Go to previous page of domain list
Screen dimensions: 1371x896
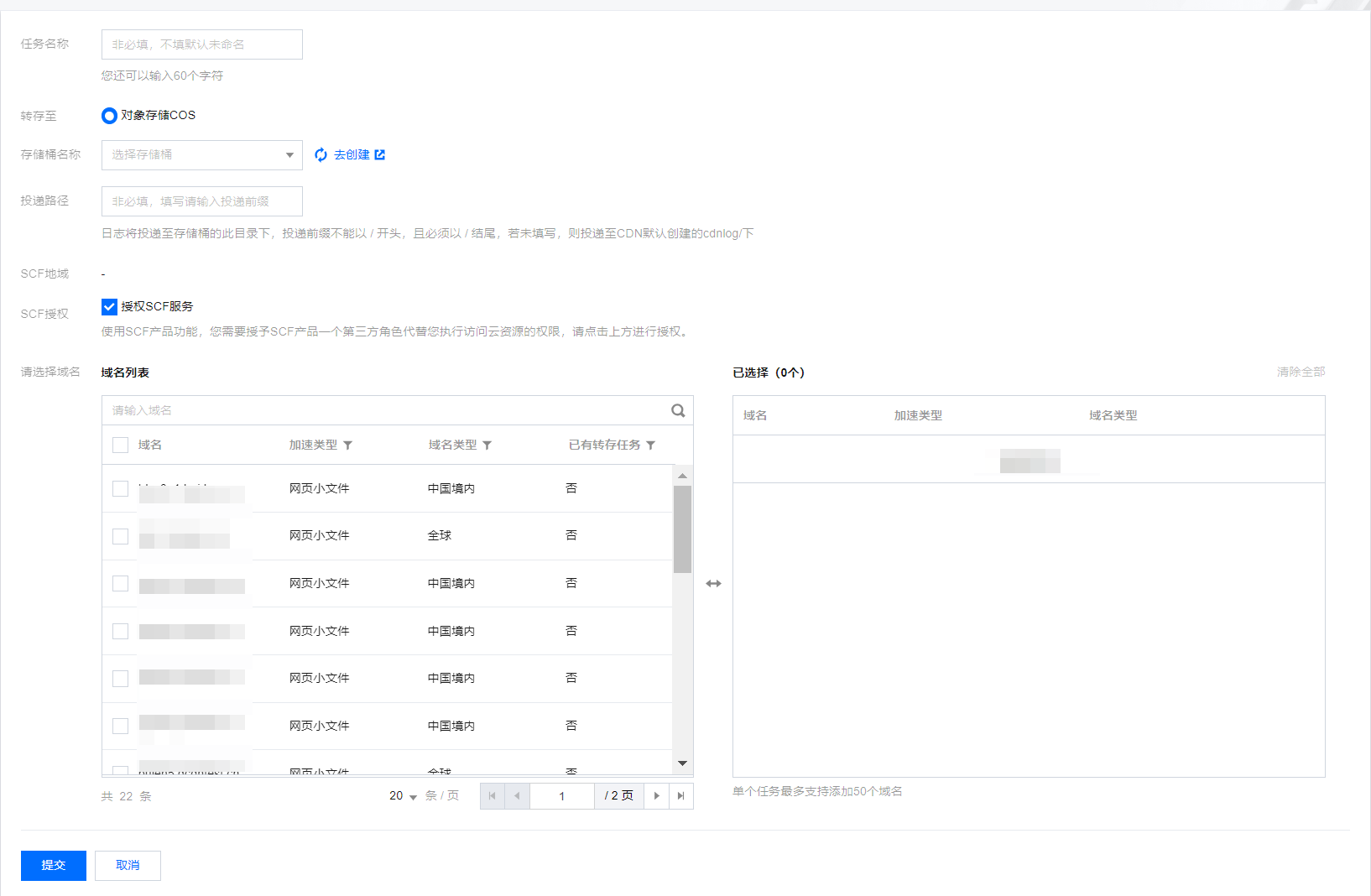tap(518, 796)
